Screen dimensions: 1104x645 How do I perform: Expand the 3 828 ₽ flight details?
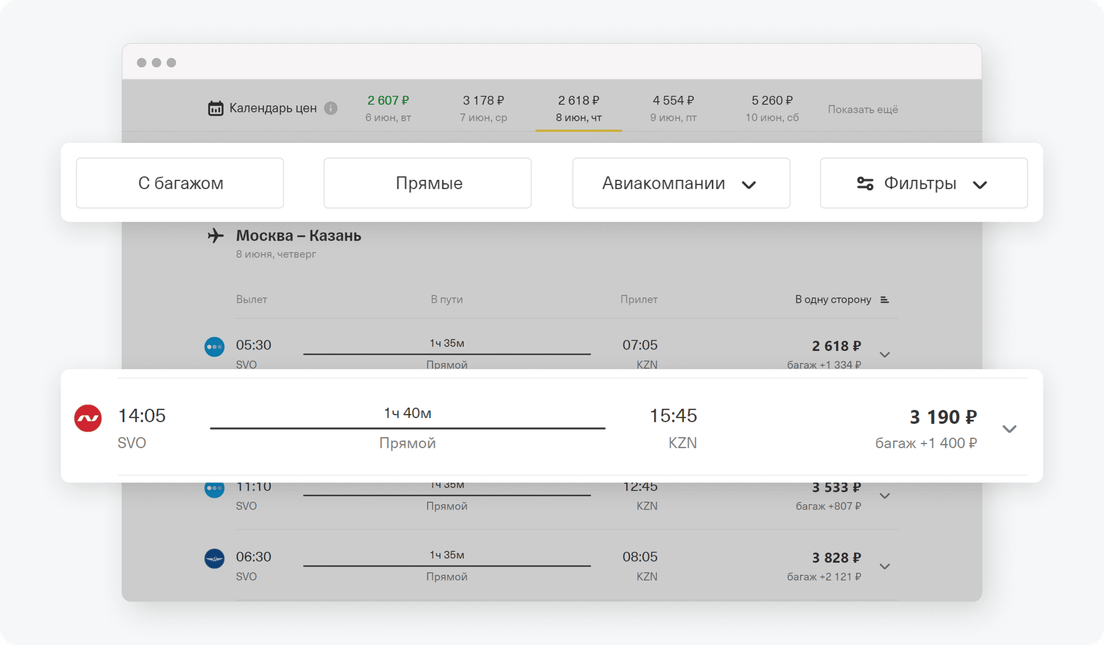click(885, 566)
